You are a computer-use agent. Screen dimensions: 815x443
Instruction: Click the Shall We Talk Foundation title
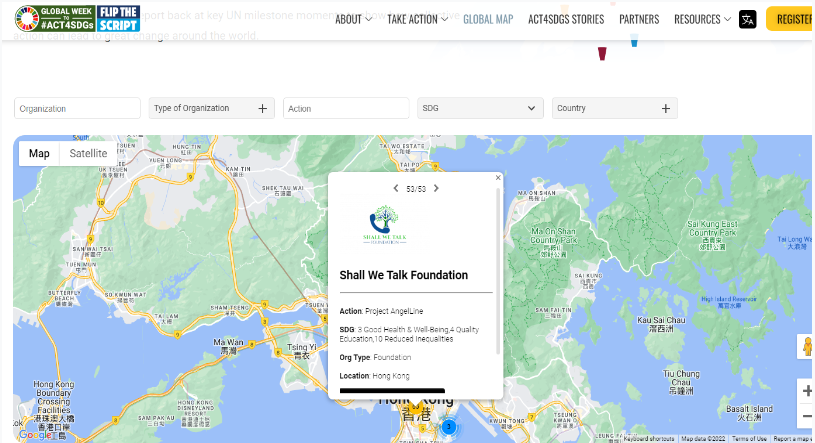click(403, 275)
